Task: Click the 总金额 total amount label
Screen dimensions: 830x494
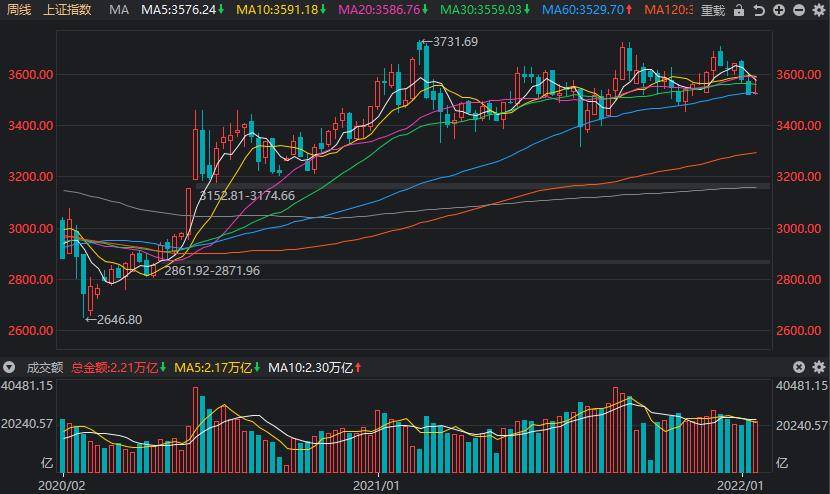Action: (x=115, y=368)
